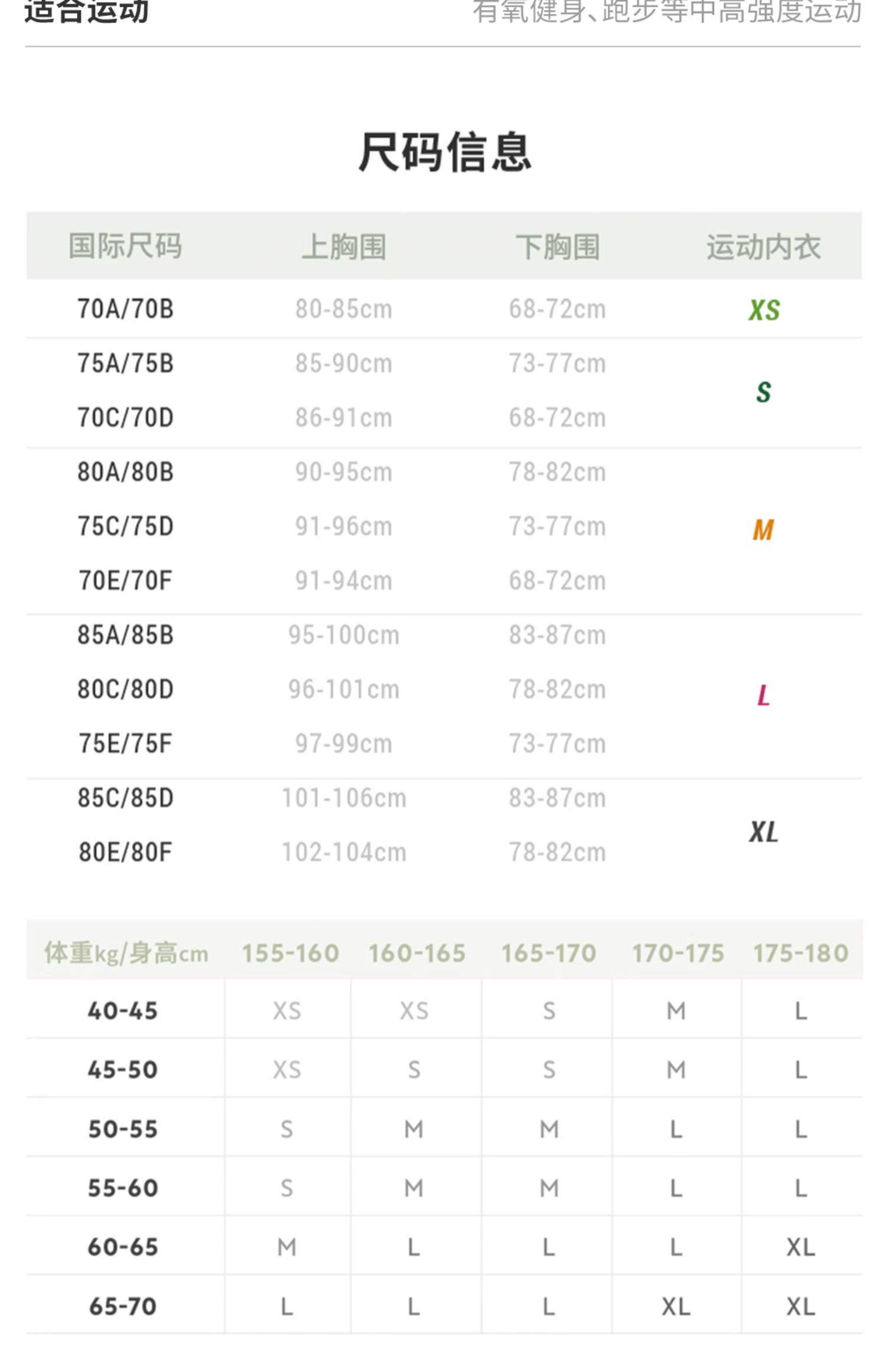Select the 97-99cm bust measurement
Viewport: 886px width, 1372px height.
344,744
